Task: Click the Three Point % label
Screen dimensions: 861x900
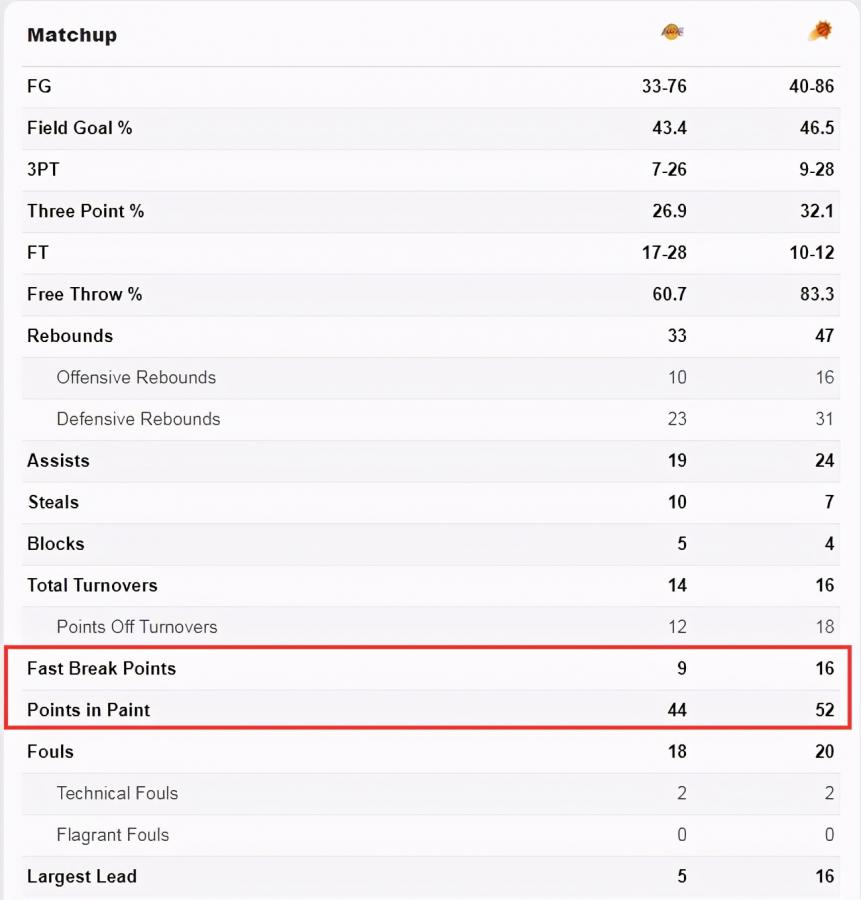Action: click(x=86, y=211)
